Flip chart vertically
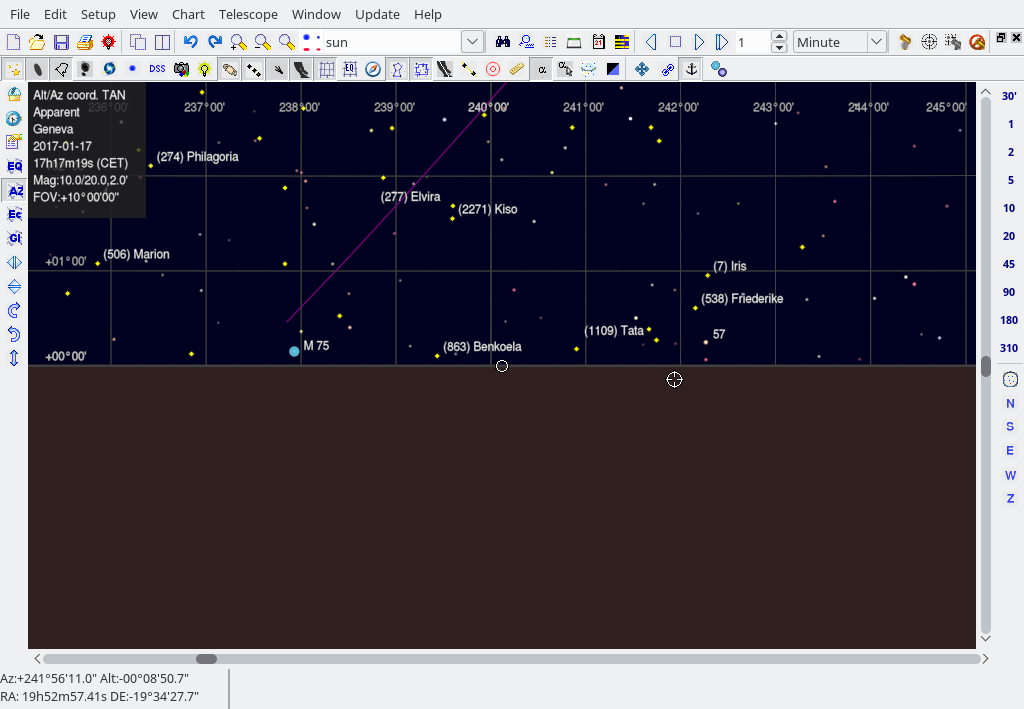 pos(14,287)
